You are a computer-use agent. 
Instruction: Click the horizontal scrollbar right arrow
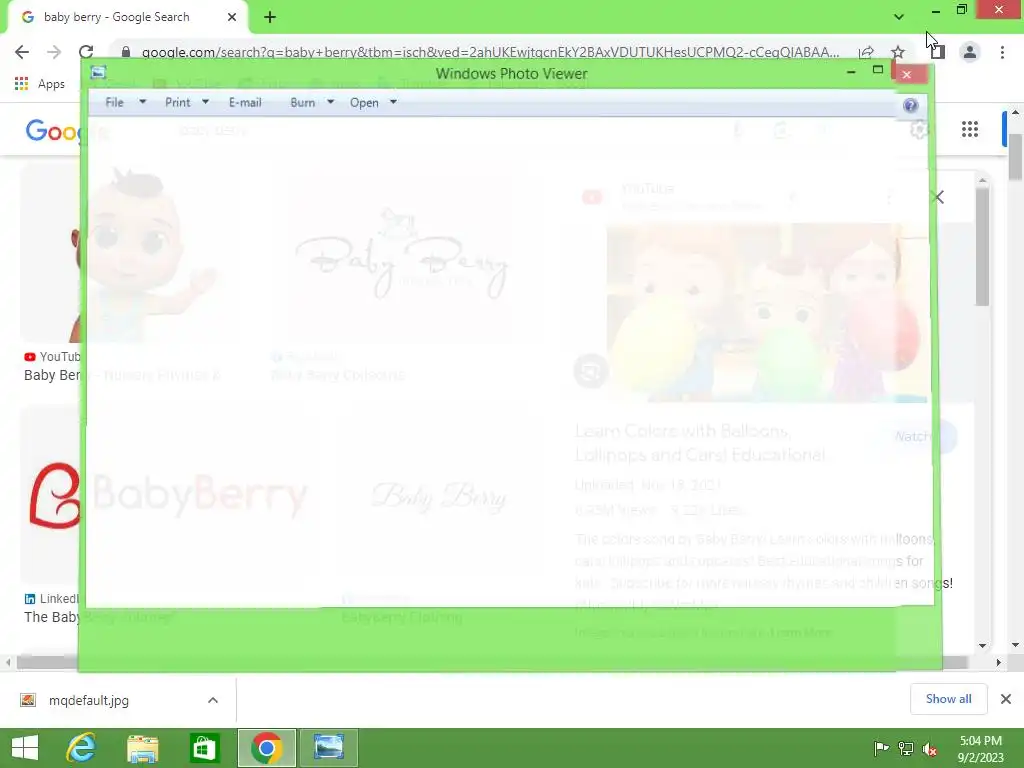coord(999,662)
